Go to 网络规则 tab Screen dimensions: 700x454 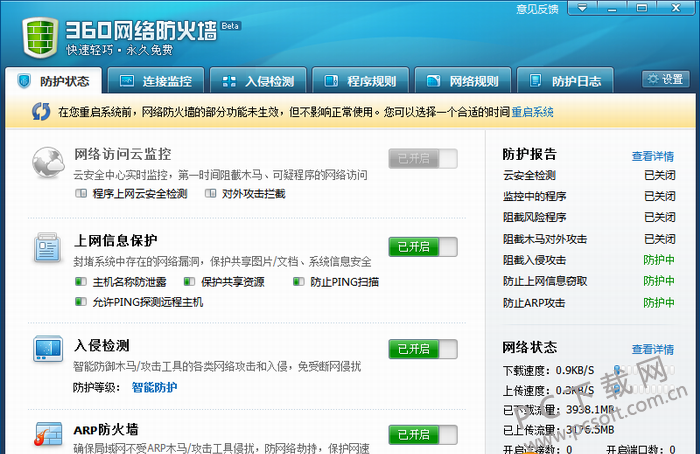462,81
